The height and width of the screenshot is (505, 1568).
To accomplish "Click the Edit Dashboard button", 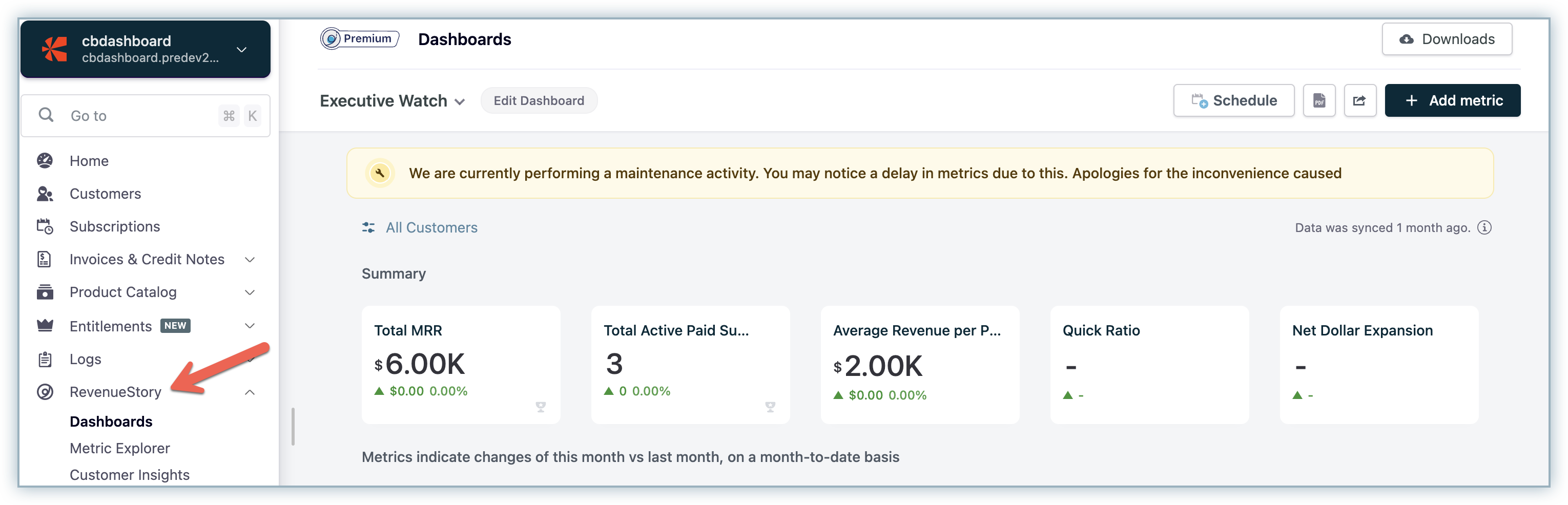I will [538, 101].
